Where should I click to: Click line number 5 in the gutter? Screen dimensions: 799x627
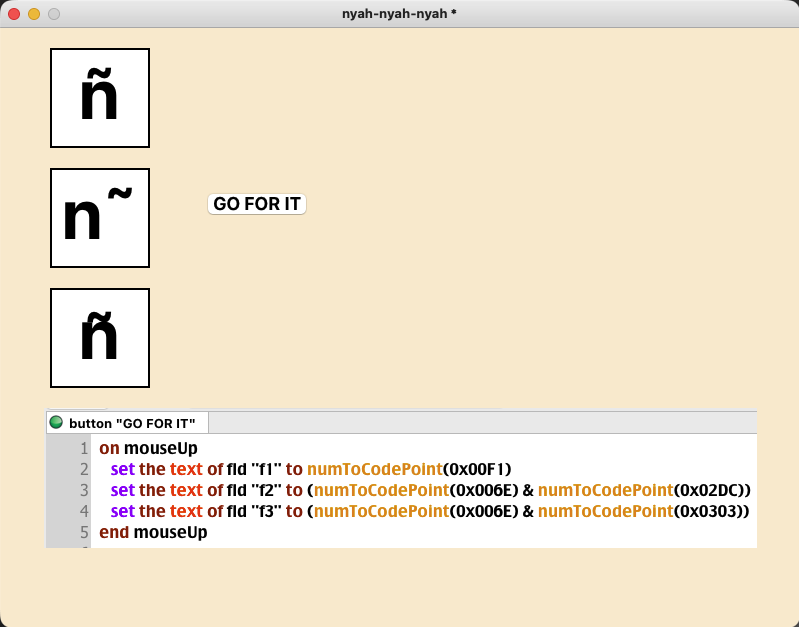(x=84, y=533)
